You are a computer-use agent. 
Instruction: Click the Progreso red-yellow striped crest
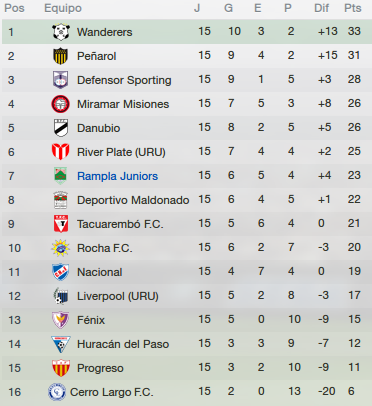point(61,368)
